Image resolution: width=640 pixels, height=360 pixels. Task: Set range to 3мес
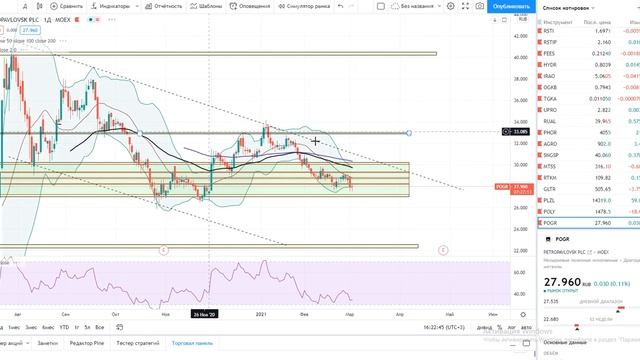click(x=31, y=327)
